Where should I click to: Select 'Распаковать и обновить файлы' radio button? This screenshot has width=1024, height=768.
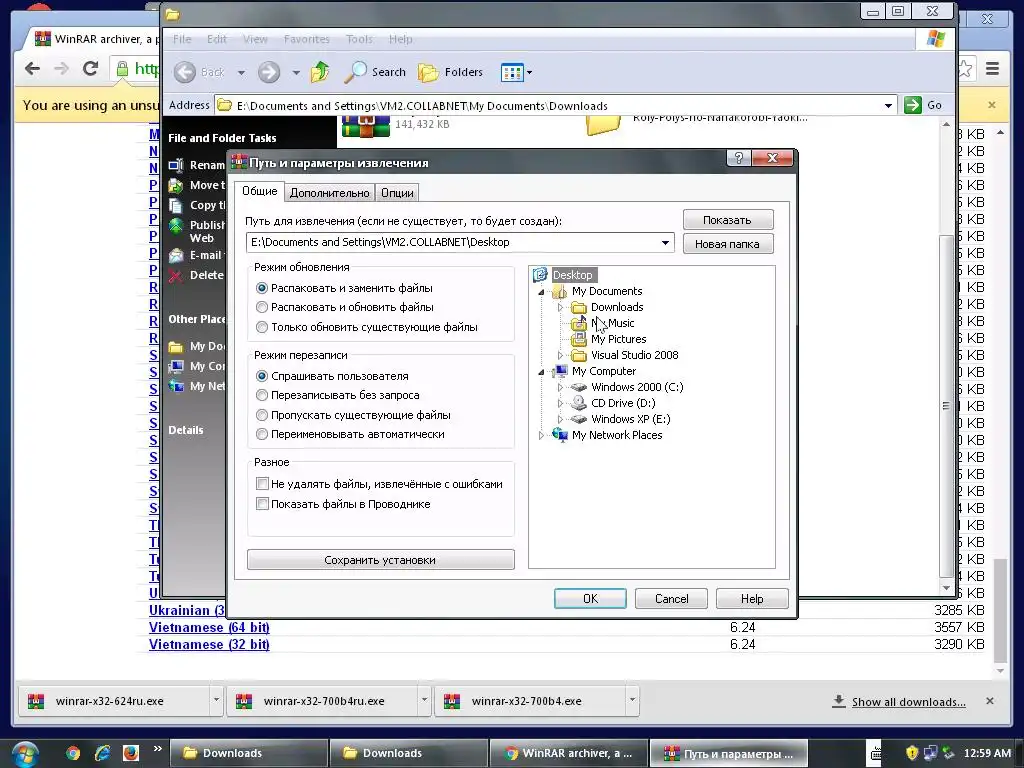coord(262,307)
